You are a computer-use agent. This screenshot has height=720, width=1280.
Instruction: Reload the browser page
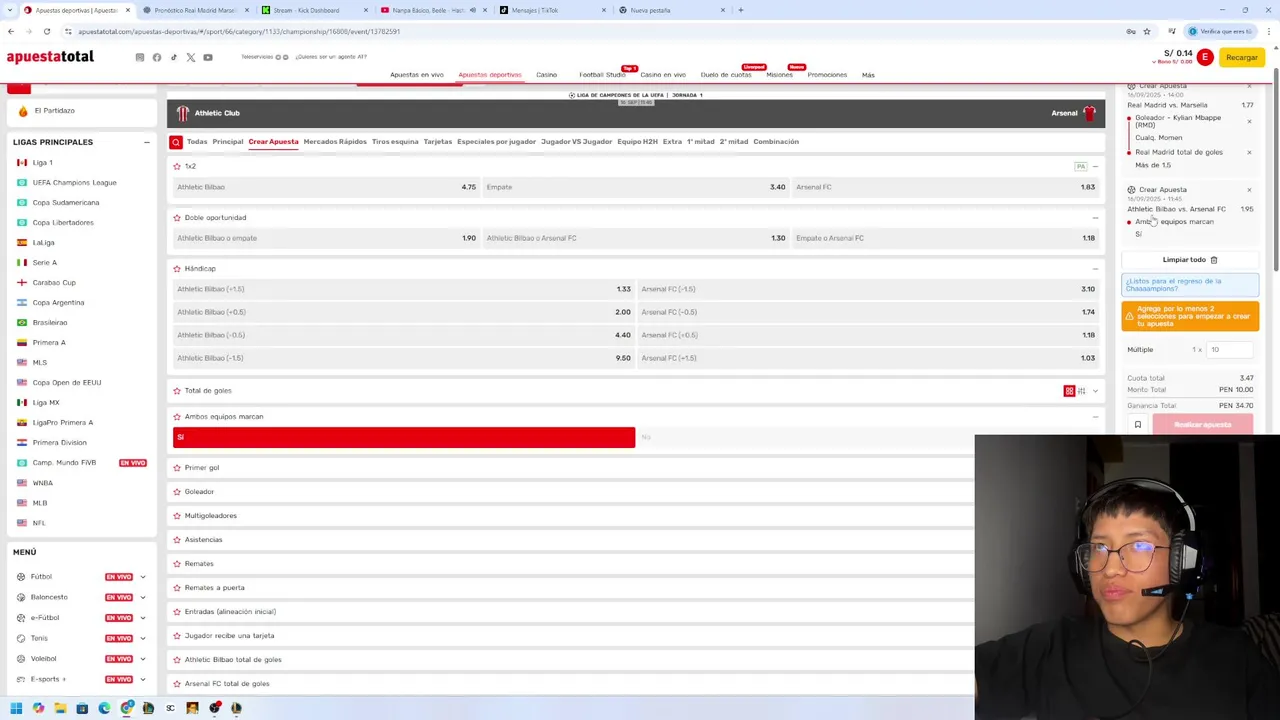click(46, 31)
